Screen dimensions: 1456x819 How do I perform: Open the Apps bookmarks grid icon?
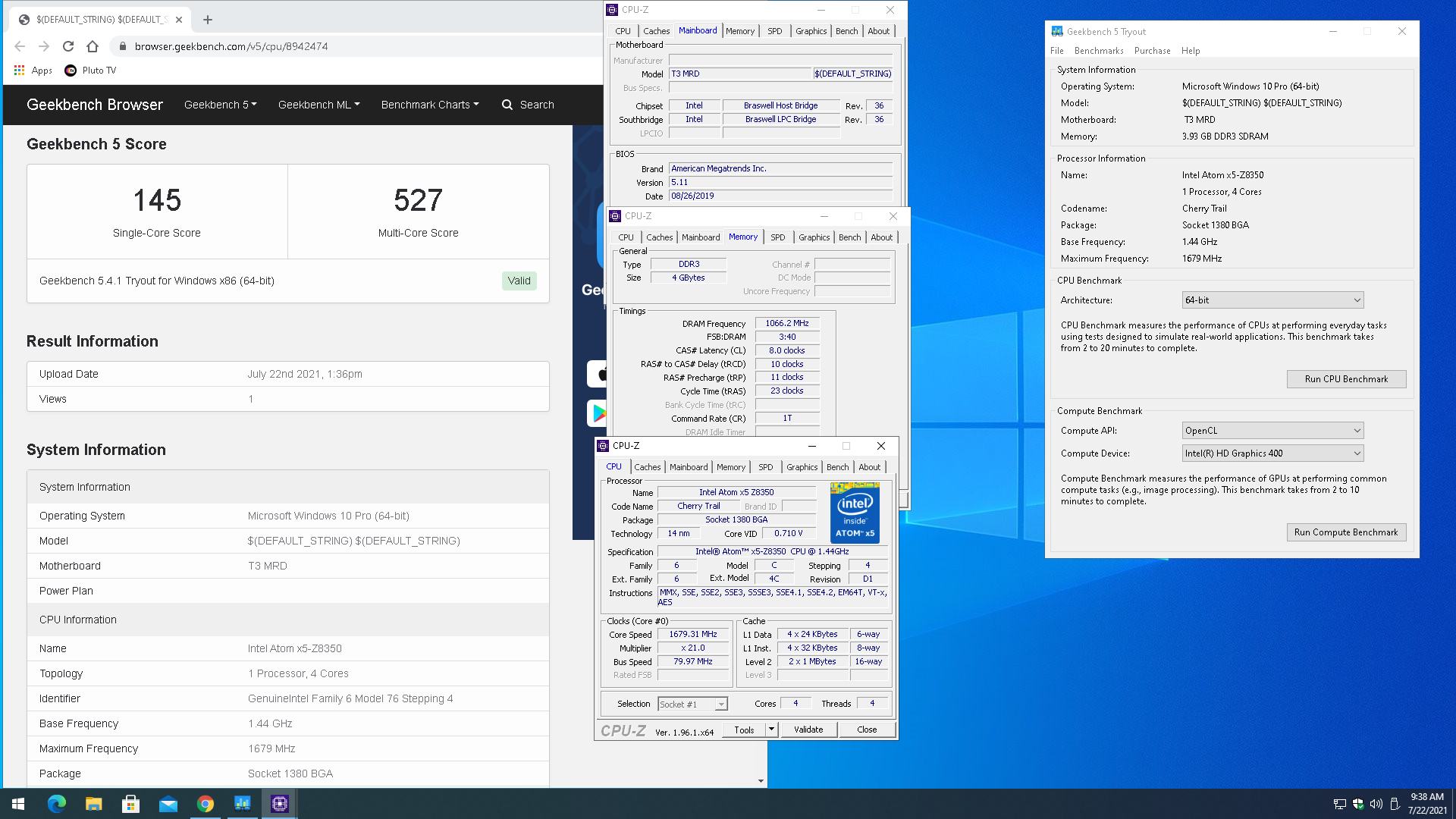coord(20,70)
